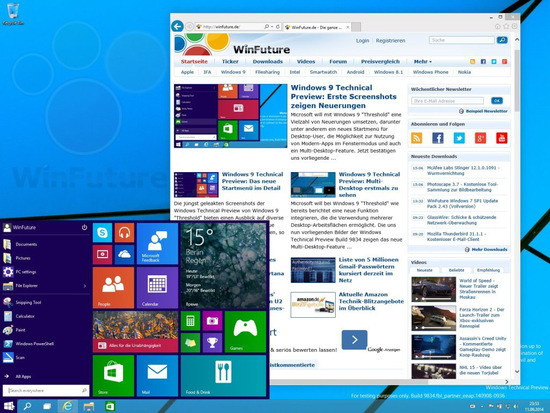The height and width of the screenshot is (413, 550).
Task: Click the newsletter OK button
Action: click(497, 101)
